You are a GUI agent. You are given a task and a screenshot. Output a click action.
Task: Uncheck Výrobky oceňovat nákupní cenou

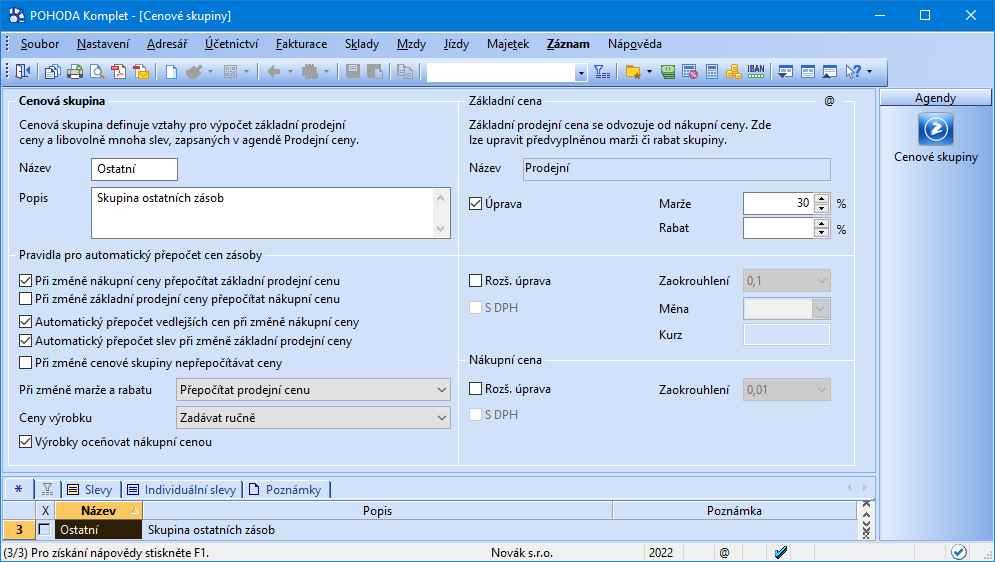(x=25, y=441)
